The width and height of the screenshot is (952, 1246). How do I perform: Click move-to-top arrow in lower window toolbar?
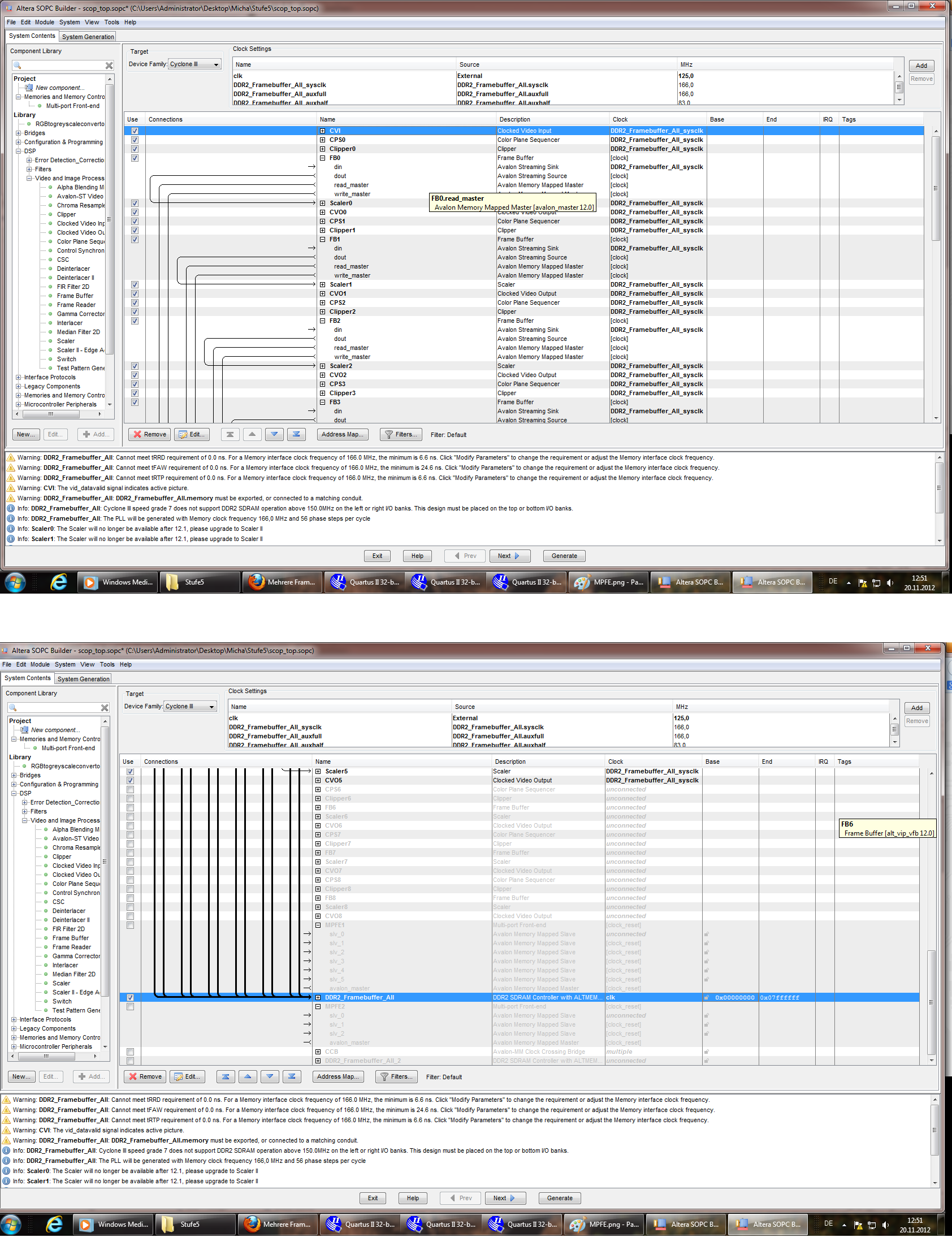tap(226, 1076)
